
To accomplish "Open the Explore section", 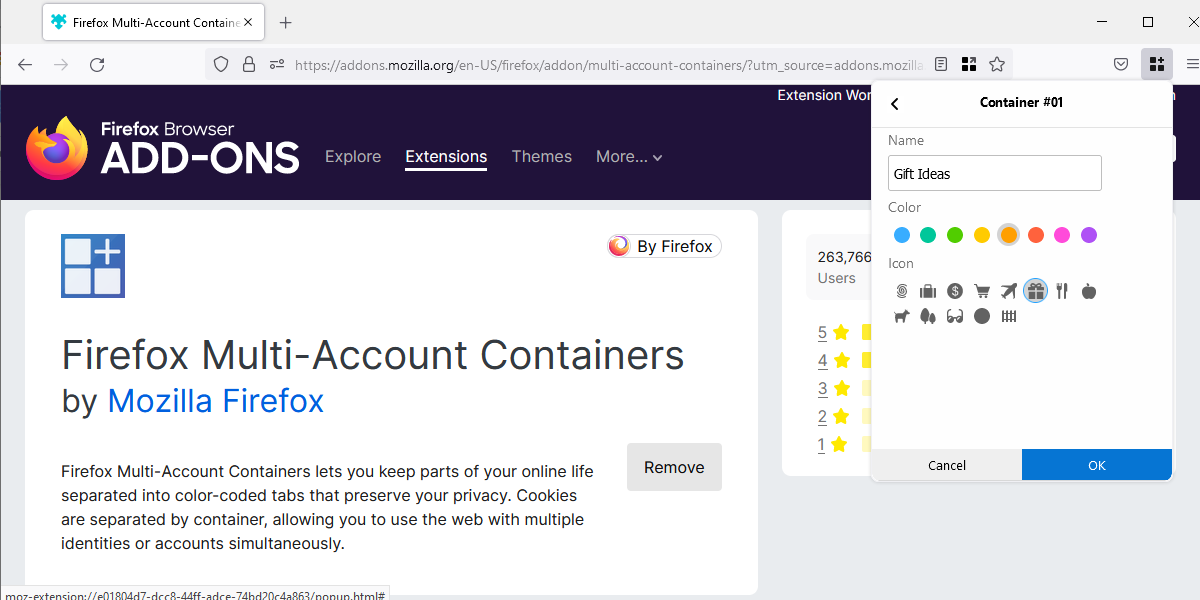I will [x=353, y=157].
